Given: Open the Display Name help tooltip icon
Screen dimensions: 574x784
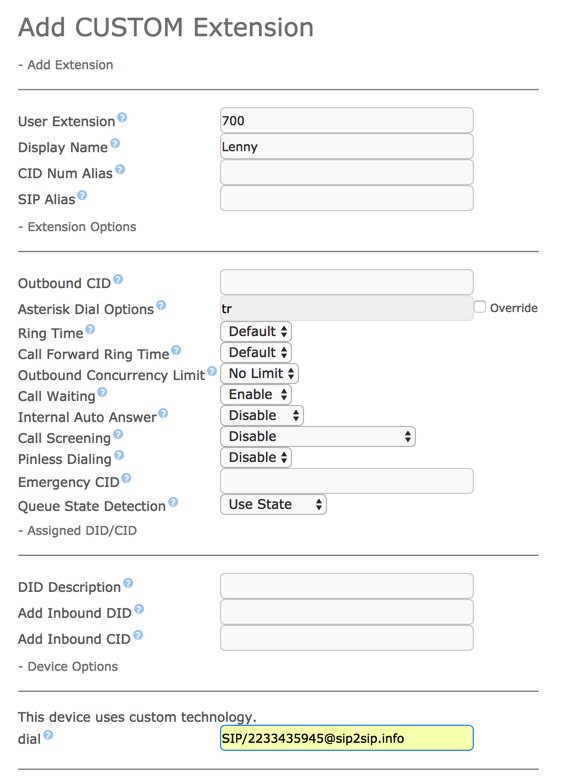Looking at the screenshot, I should tap(115, 144).
